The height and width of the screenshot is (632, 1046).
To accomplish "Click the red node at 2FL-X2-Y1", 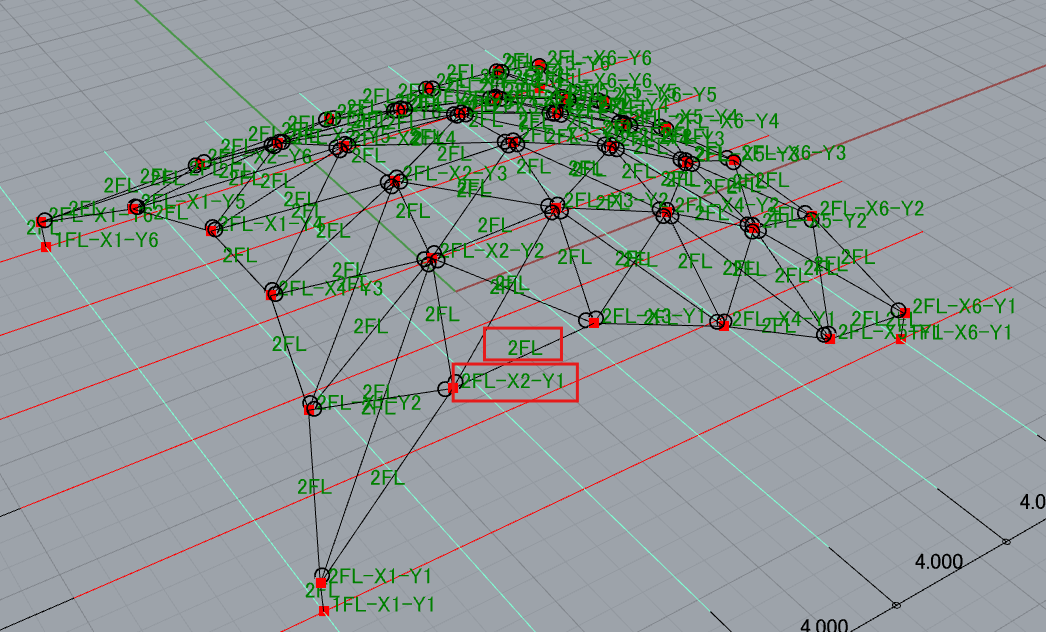I will 453,387.
